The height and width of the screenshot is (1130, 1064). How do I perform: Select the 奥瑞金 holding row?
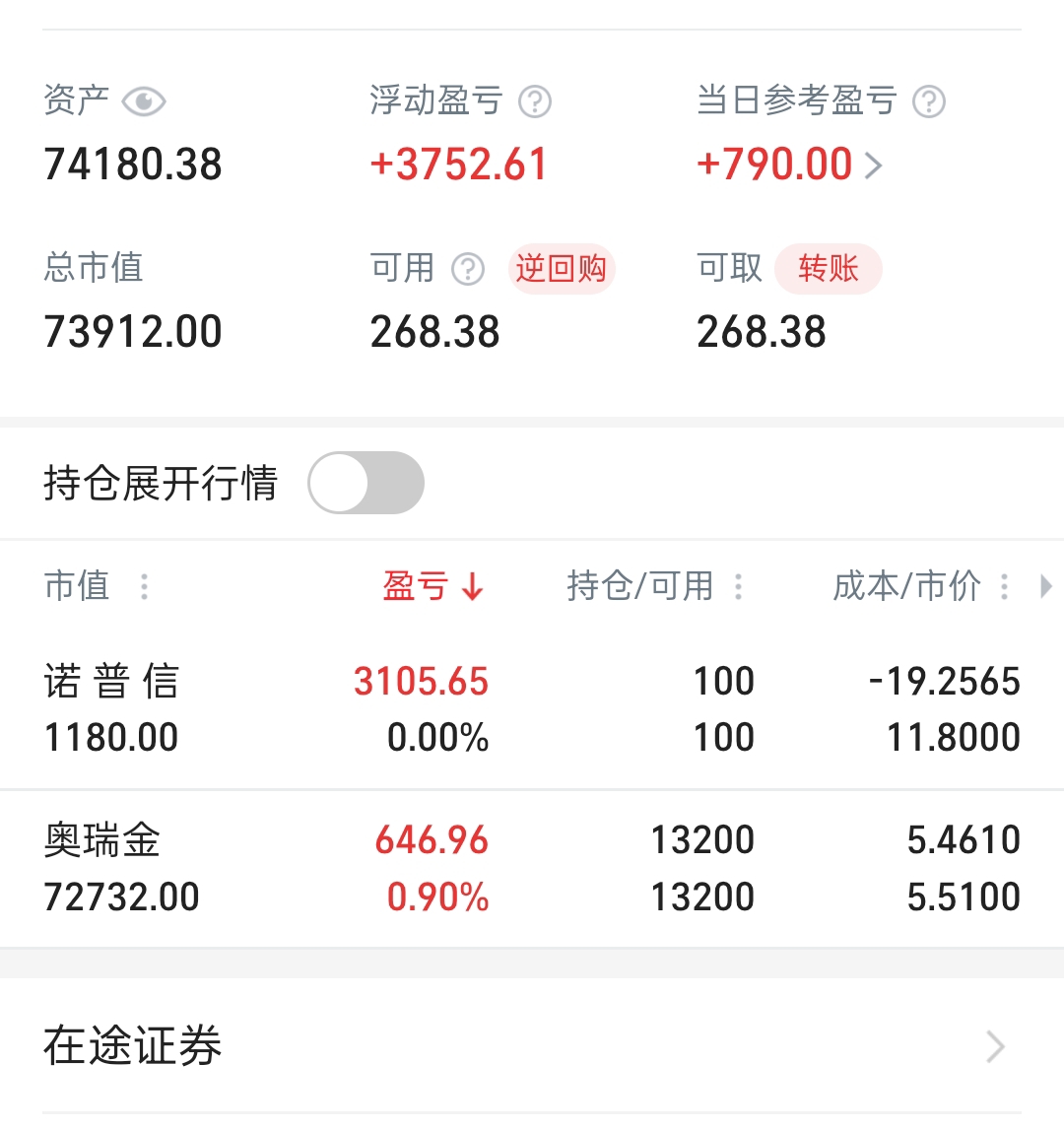[532, 869]
